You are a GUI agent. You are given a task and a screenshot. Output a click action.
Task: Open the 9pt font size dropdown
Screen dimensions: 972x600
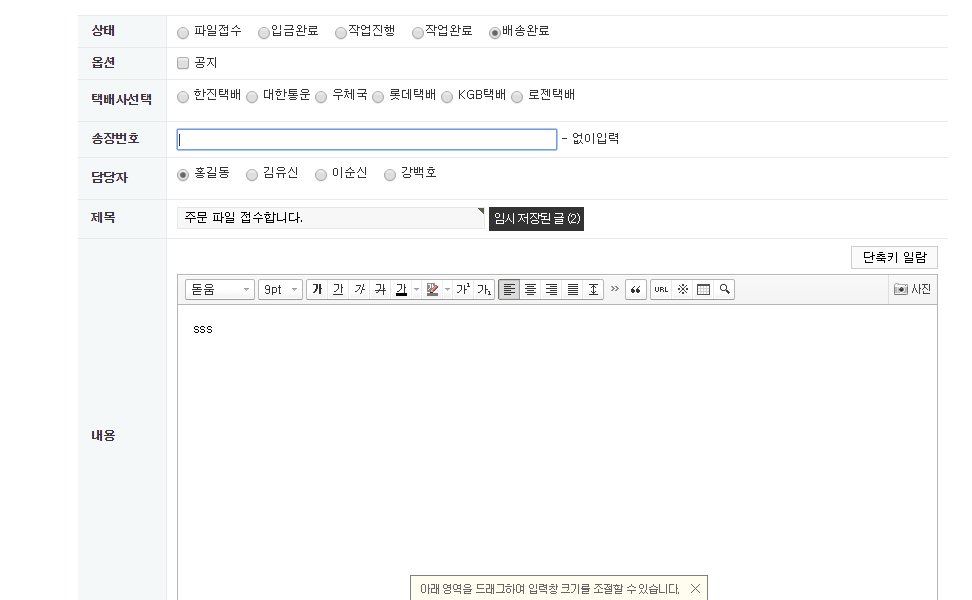280,290
